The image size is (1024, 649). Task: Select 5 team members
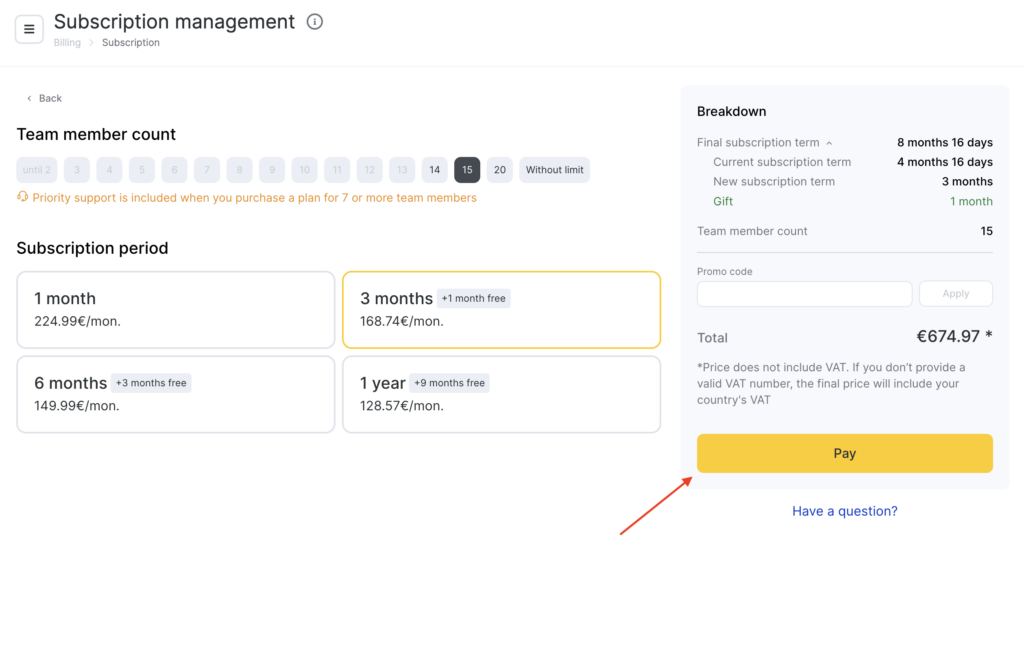[142, 170]
